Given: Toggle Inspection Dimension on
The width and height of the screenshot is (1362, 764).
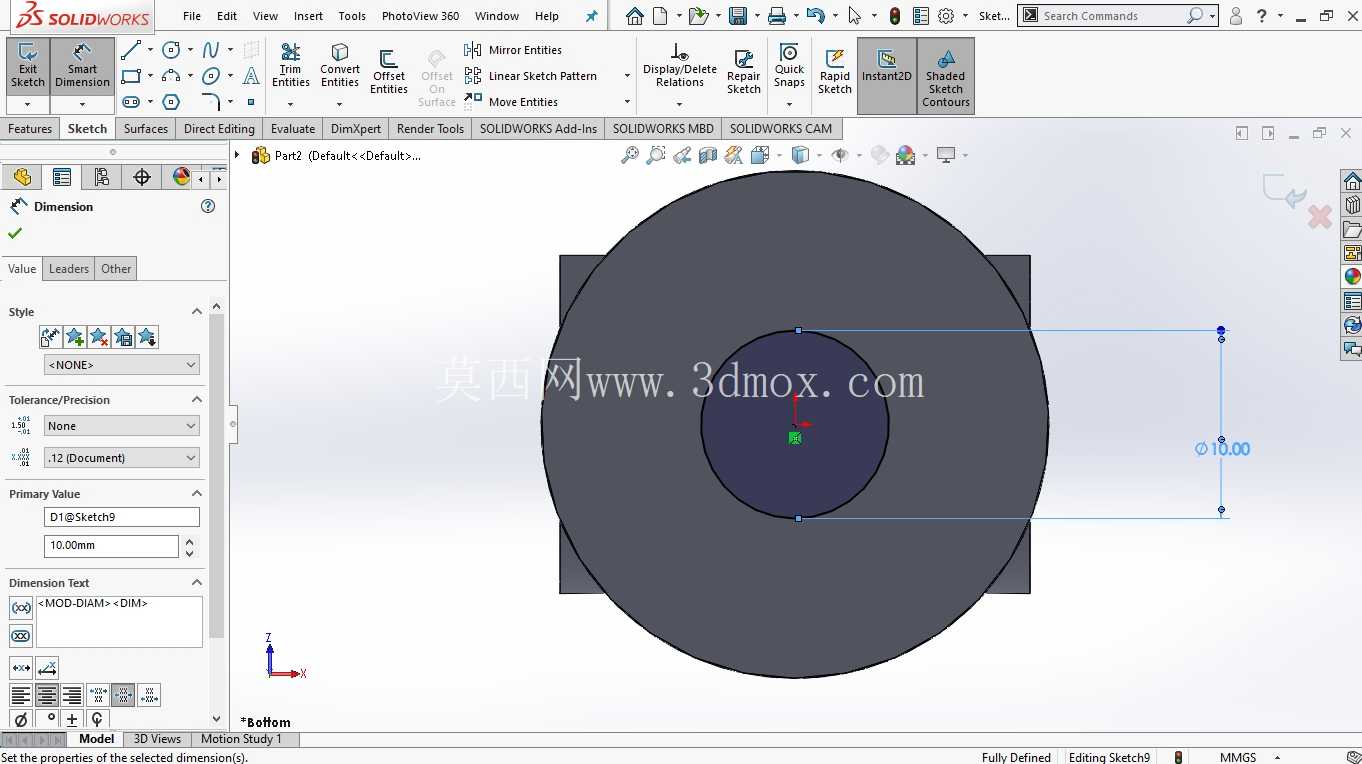Looking at the screenshot, I should [x=21, y=636].
